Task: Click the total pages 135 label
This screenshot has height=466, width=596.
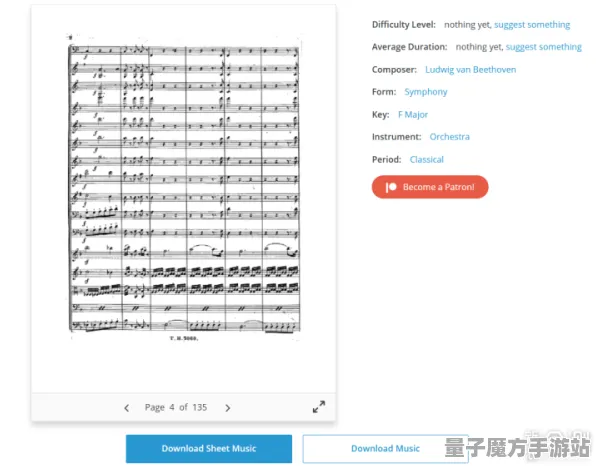Action: [200, 407]
